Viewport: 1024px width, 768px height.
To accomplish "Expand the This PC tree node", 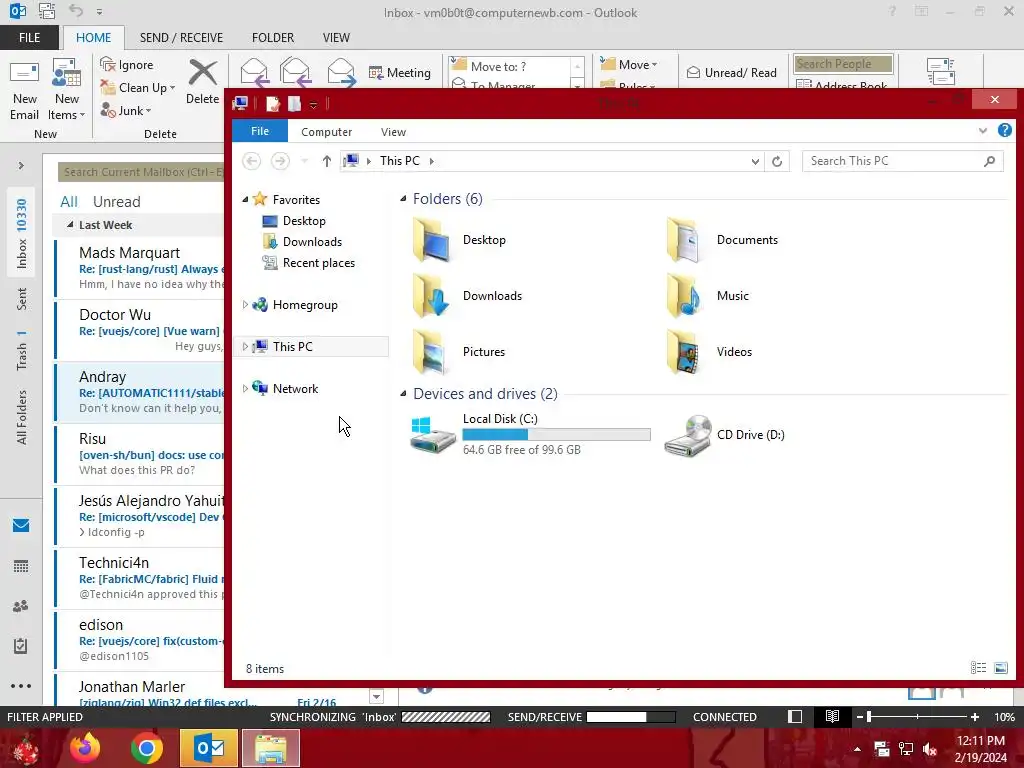I will point(245,346).
